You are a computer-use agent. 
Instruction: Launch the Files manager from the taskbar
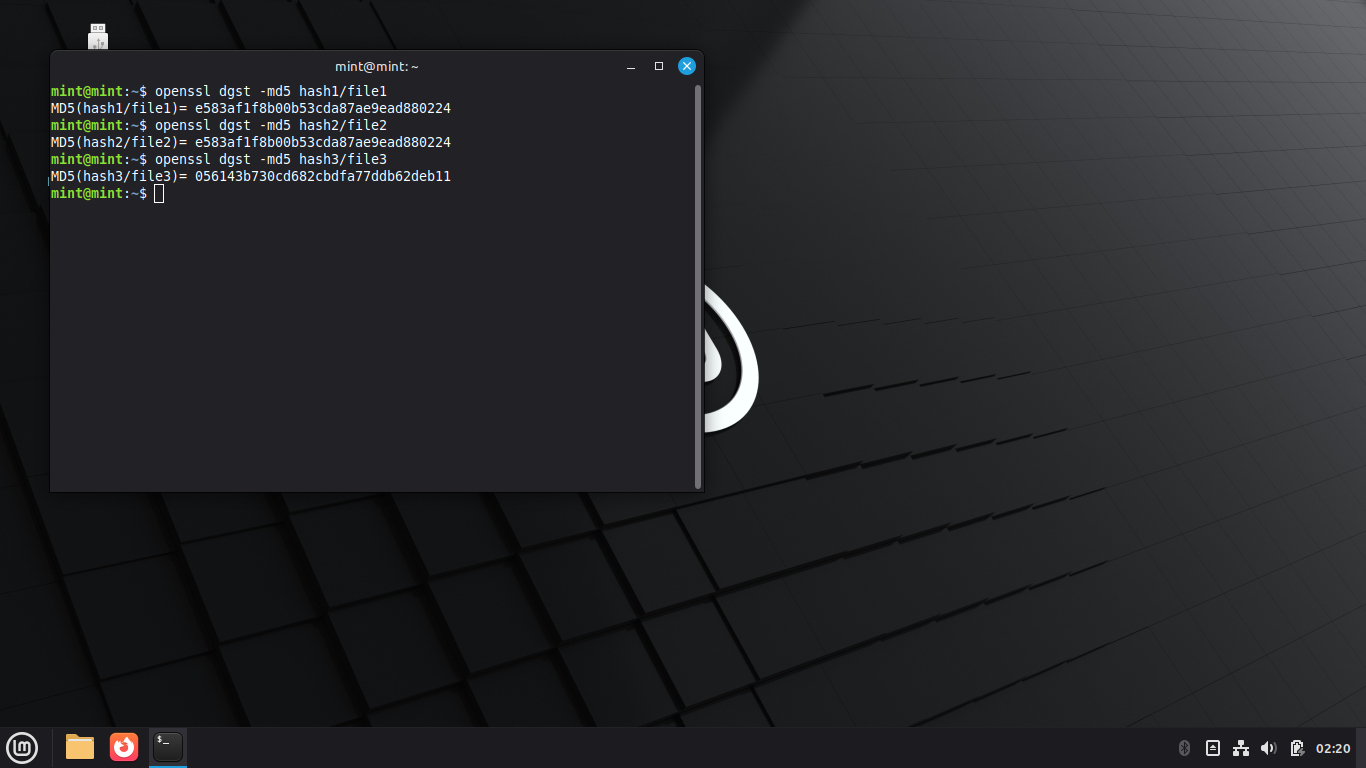point(80,747)
